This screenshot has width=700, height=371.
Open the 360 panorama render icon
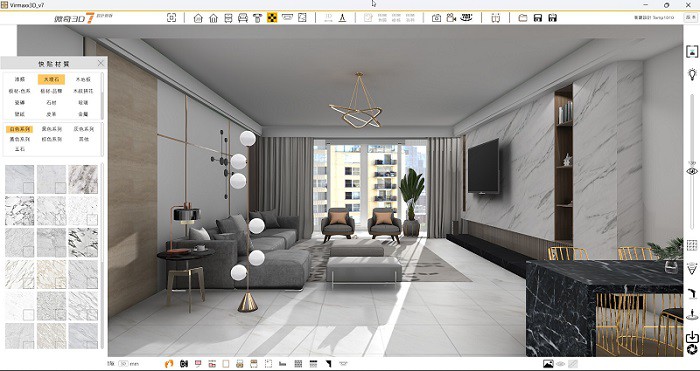[466, 18]
